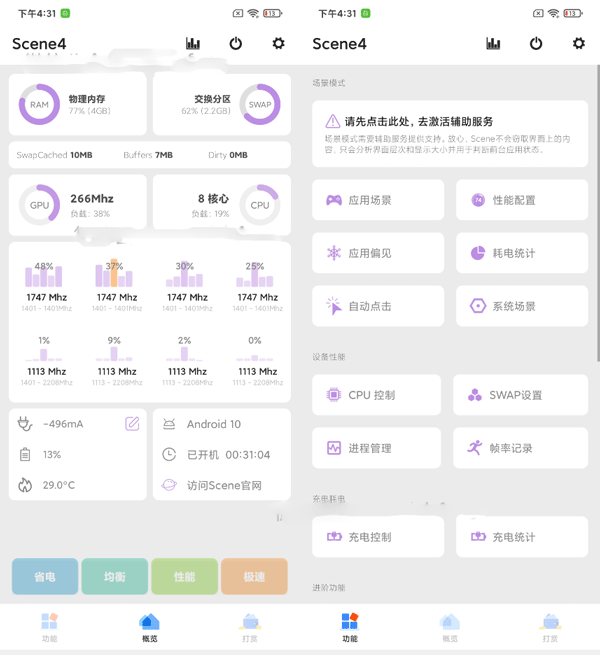Select the 省电 power-saving mode
The width and height of the screenshot is (600, 655).
click(x=44, y=577)
